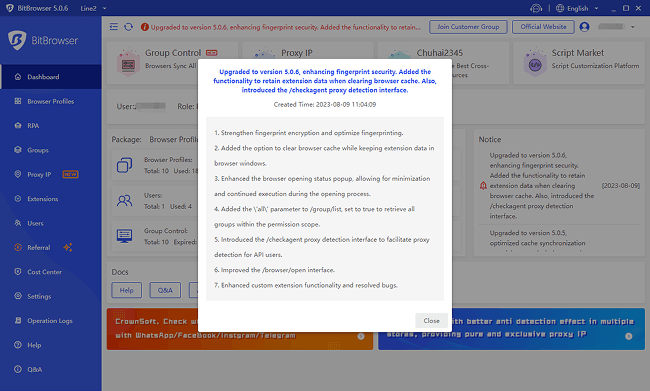Click the Notice panel heading
The image size is (650, 391).
coord(490,139)
